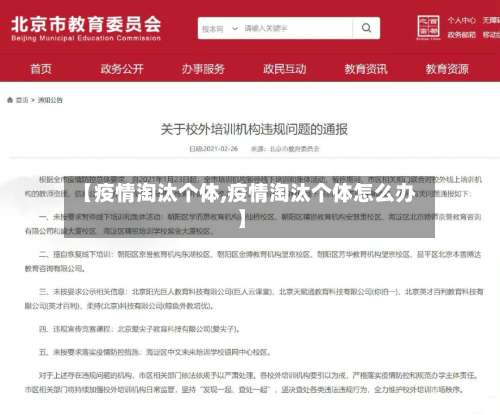Click paragraph four starting 四、违规宣传竞赛课程

coord(139,329)
